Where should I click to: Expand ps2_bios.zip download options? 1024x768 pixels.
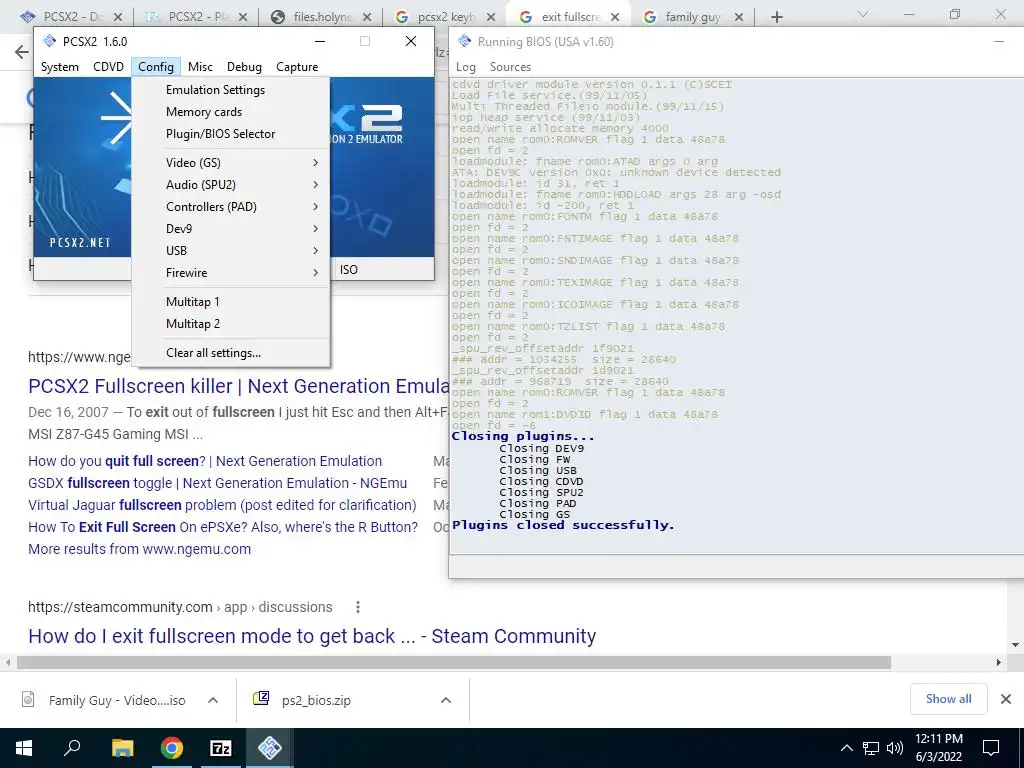pos(446,700)
